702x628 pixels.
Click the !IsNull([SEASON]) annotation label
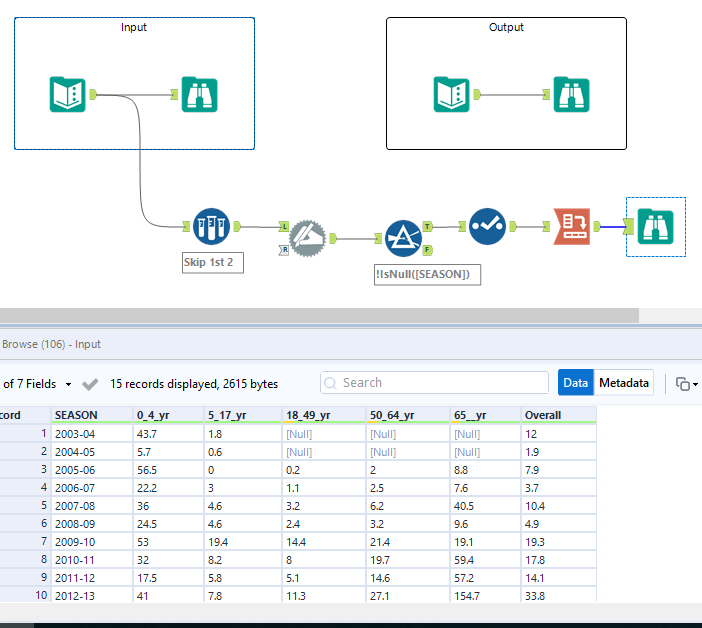(428, 274)
